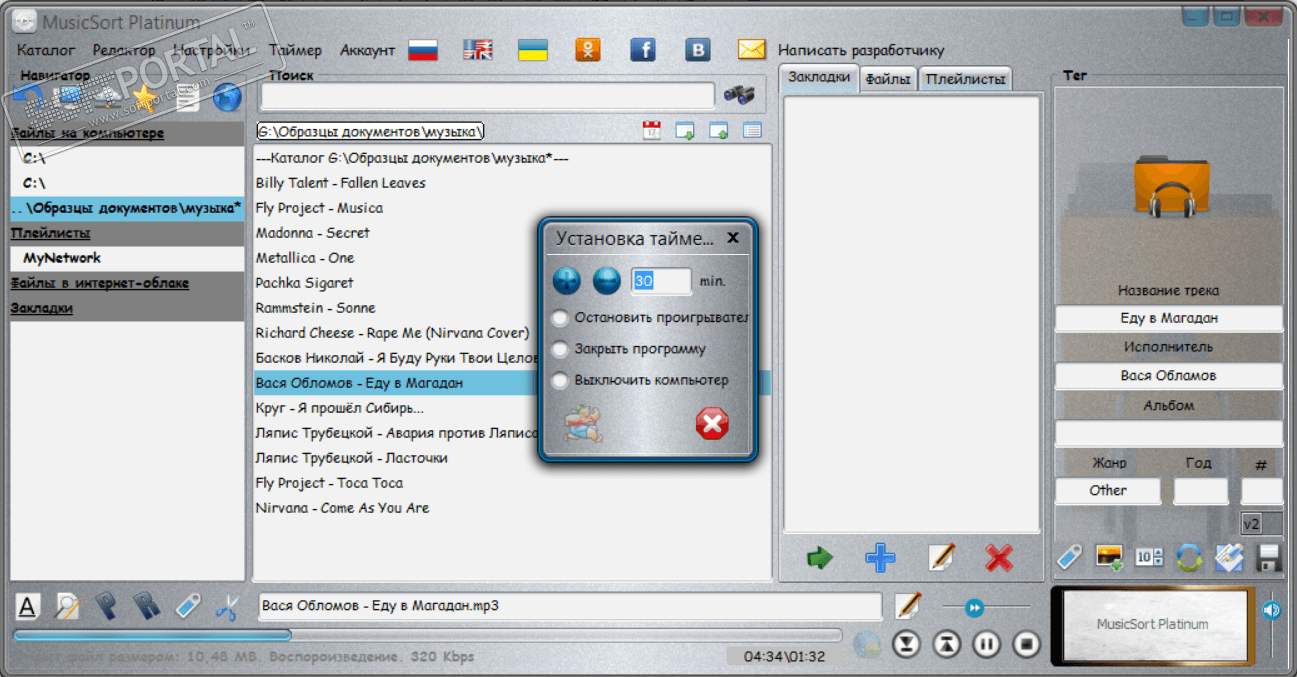Click the underlined letter A tool icon
This screenshot has height=677, width=1297.
27,606
